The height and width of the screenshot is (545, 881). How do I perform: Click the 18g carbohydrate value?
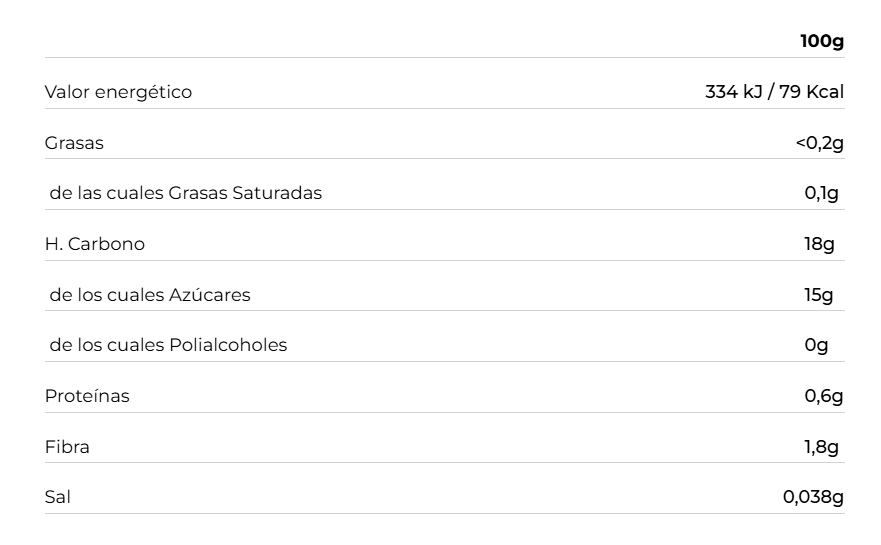[x=819, y=244]
